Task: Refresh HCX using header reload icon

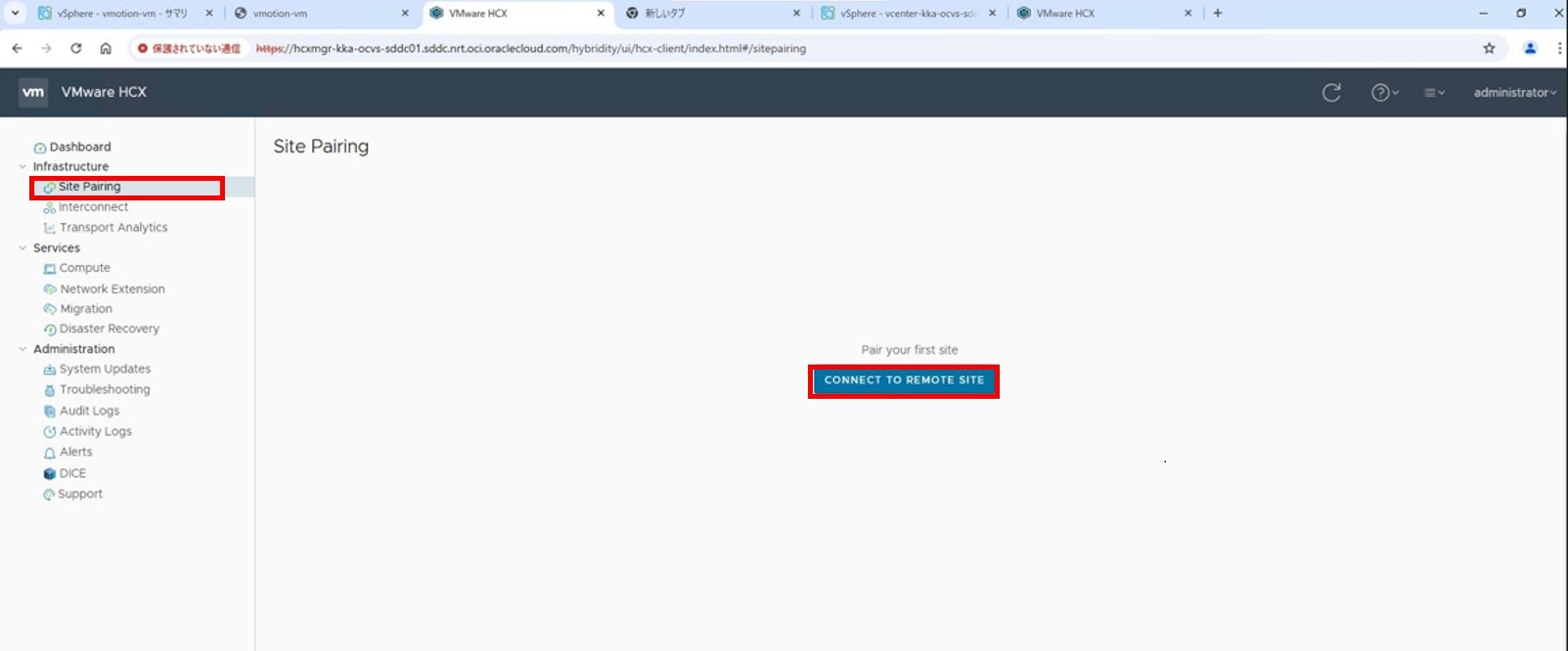Action: click(1331, 93)
